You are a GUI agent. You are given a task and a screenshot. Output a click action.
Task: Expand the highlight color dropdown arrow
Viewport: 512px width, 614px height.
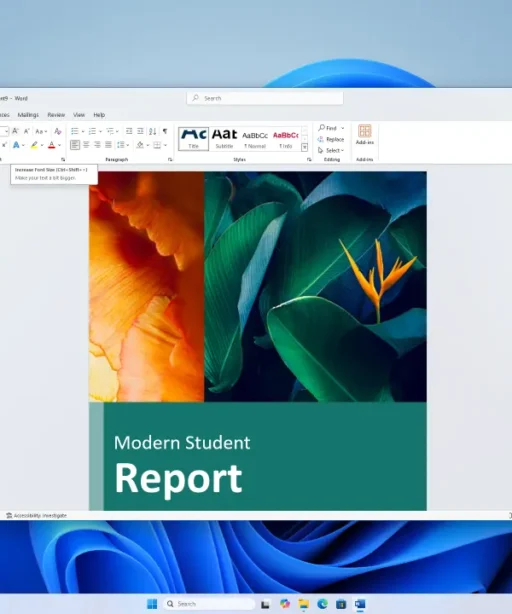41,145
